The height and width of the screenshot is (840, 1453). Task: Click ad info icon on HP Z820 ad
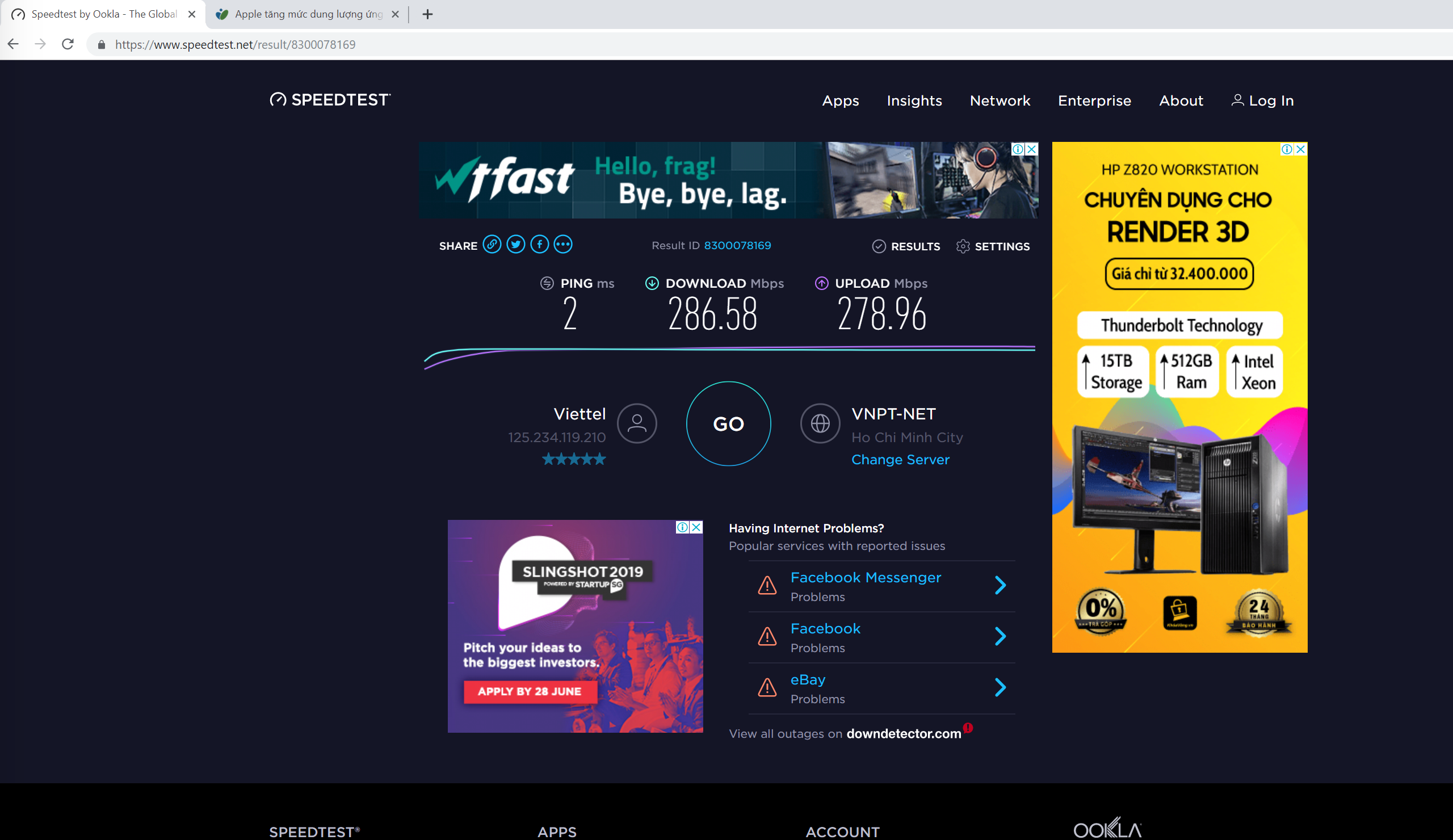(1287, 149)
